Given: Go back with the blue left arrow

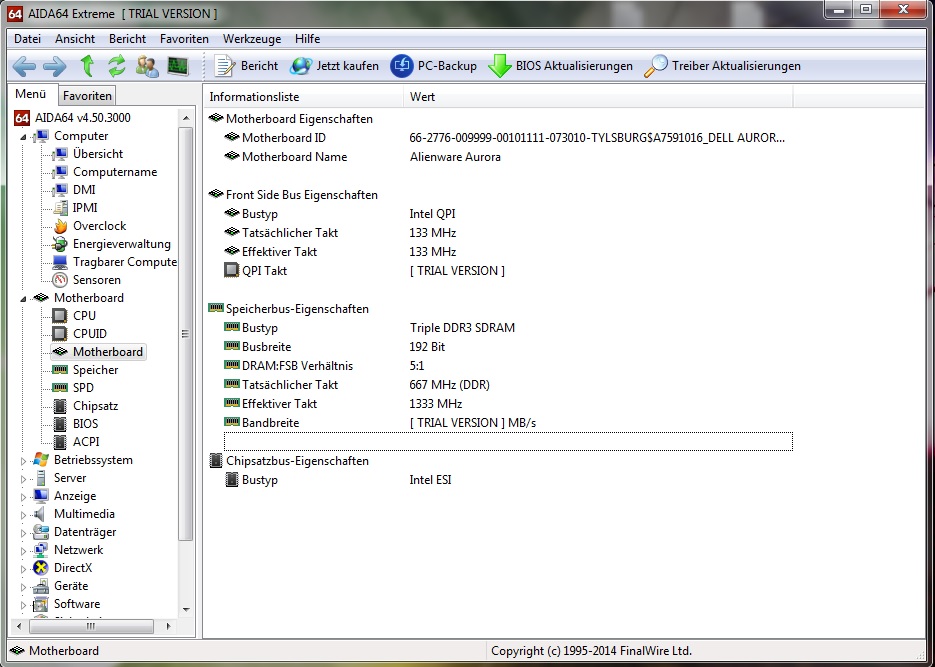Looking at the screenshot, I should [24, 66].
